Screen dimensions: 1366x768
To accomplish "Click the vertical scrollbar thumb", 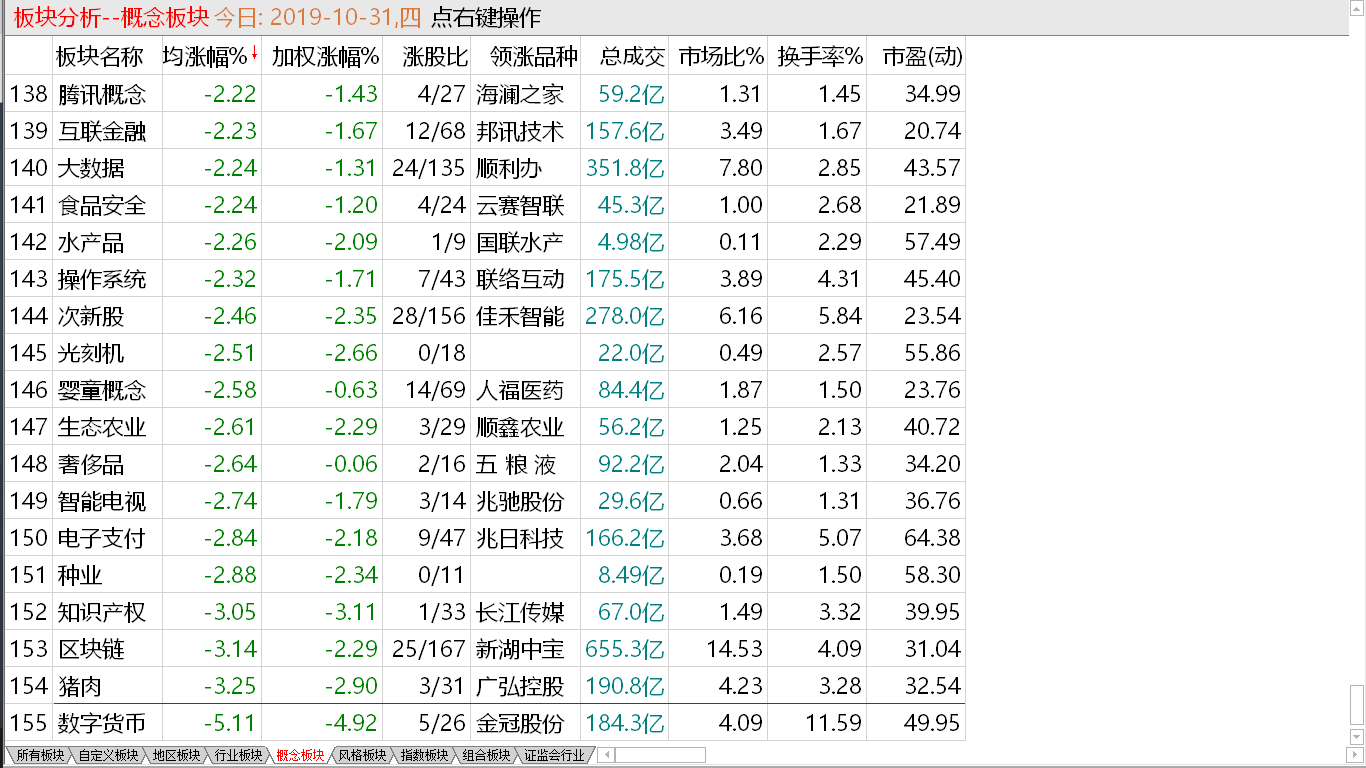I will pos(1356,704).
